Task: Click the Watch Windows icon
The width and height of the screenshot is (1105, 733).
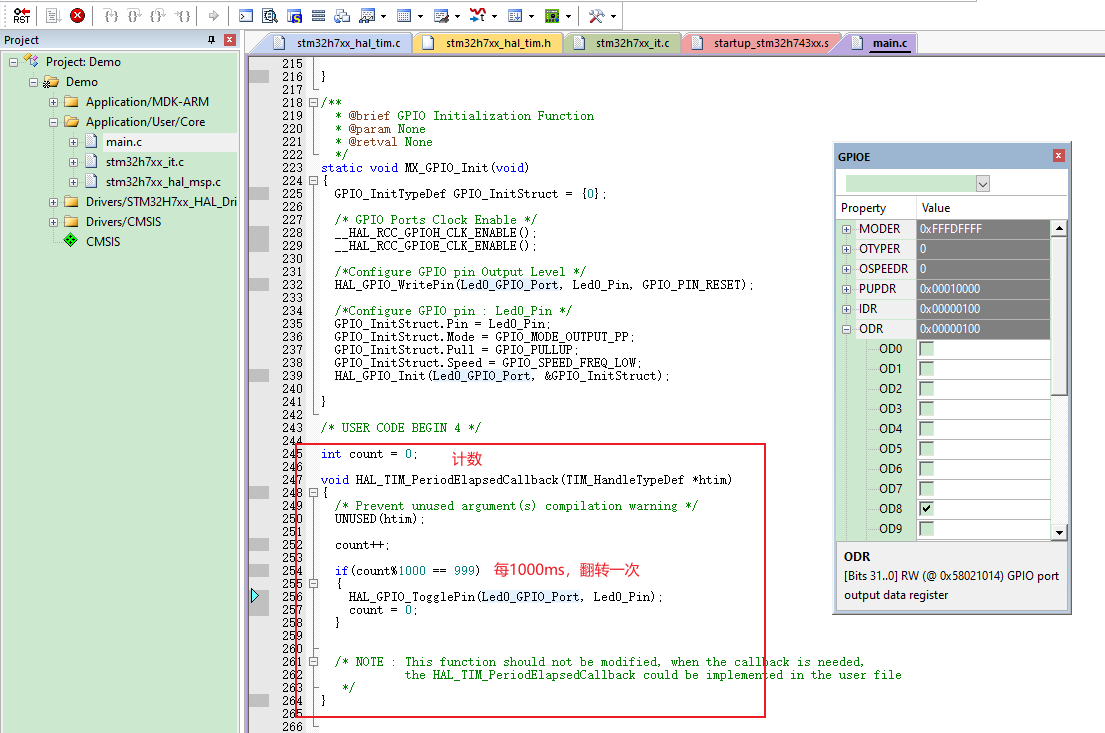Action: (x=367, y=16)
